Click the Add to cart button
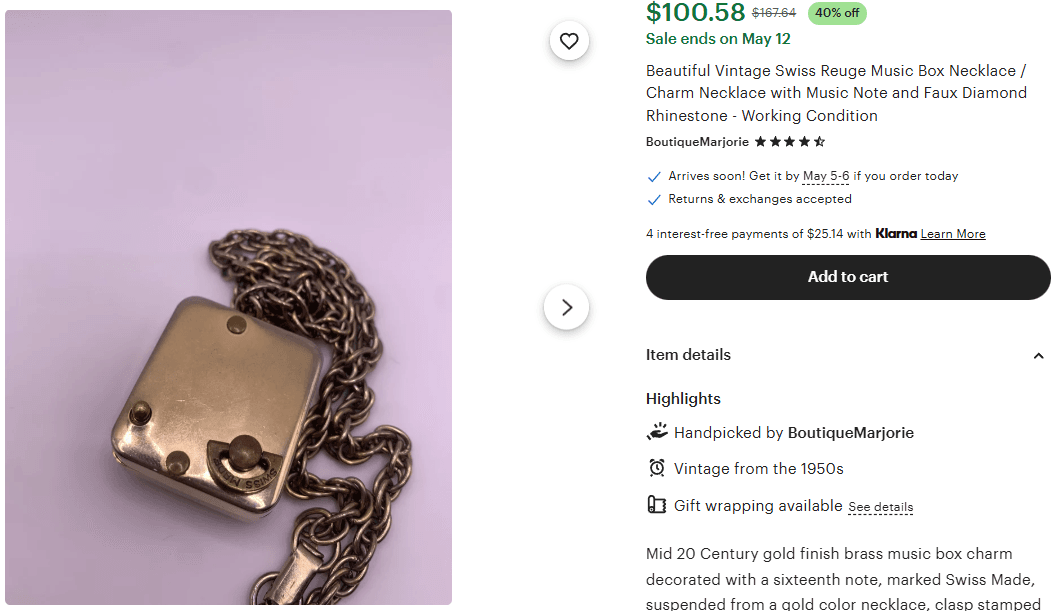 tap(847, 277)
